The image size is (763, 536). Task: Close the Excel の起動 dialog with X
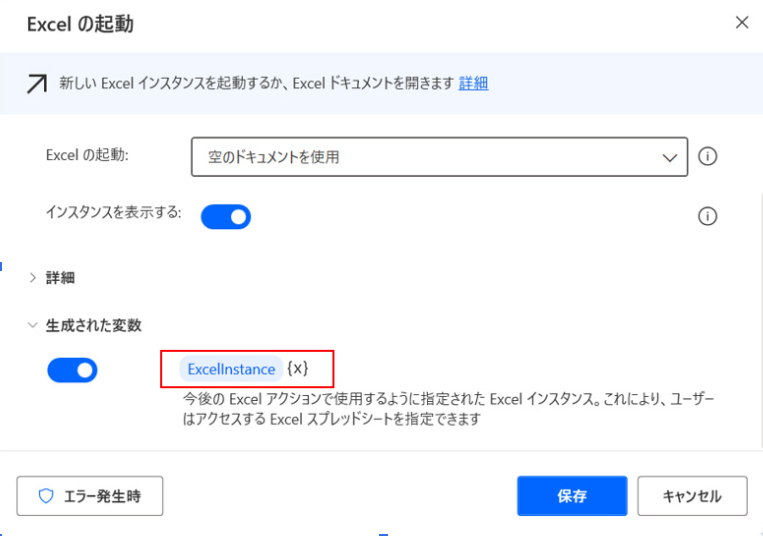pyautogui.click(x=742, y=22)
